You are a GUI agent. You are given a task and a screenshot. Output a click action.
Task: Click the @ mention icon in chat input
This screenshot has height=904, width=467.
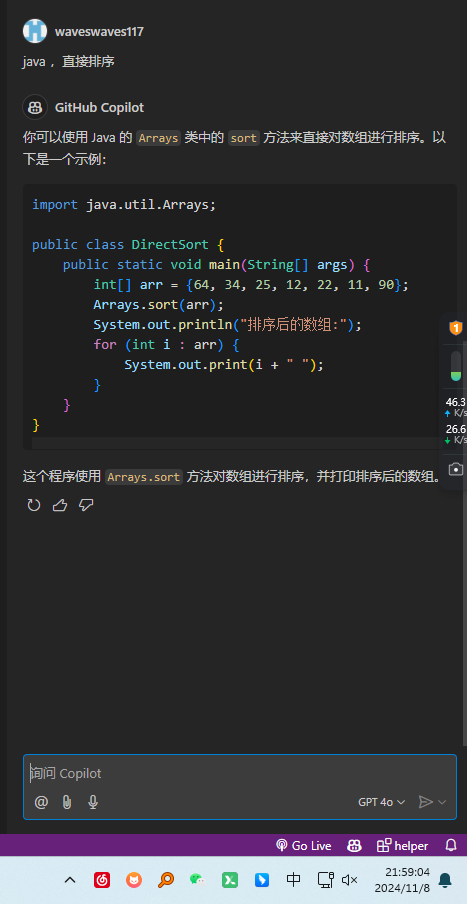click(x=41, y=802)
